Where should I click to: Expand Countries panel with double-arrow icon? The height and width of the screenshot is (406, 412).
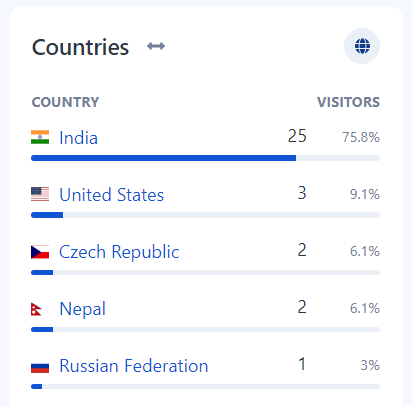coord(156,46)
